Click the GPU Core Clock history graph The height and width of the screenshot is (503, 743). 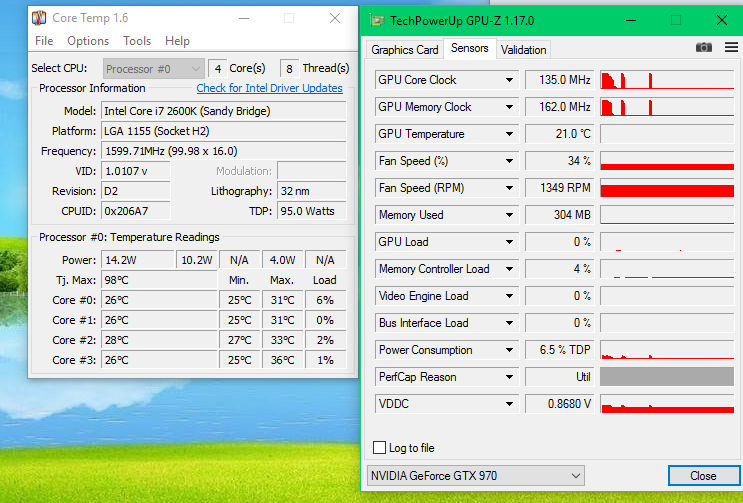coord(667,80)
